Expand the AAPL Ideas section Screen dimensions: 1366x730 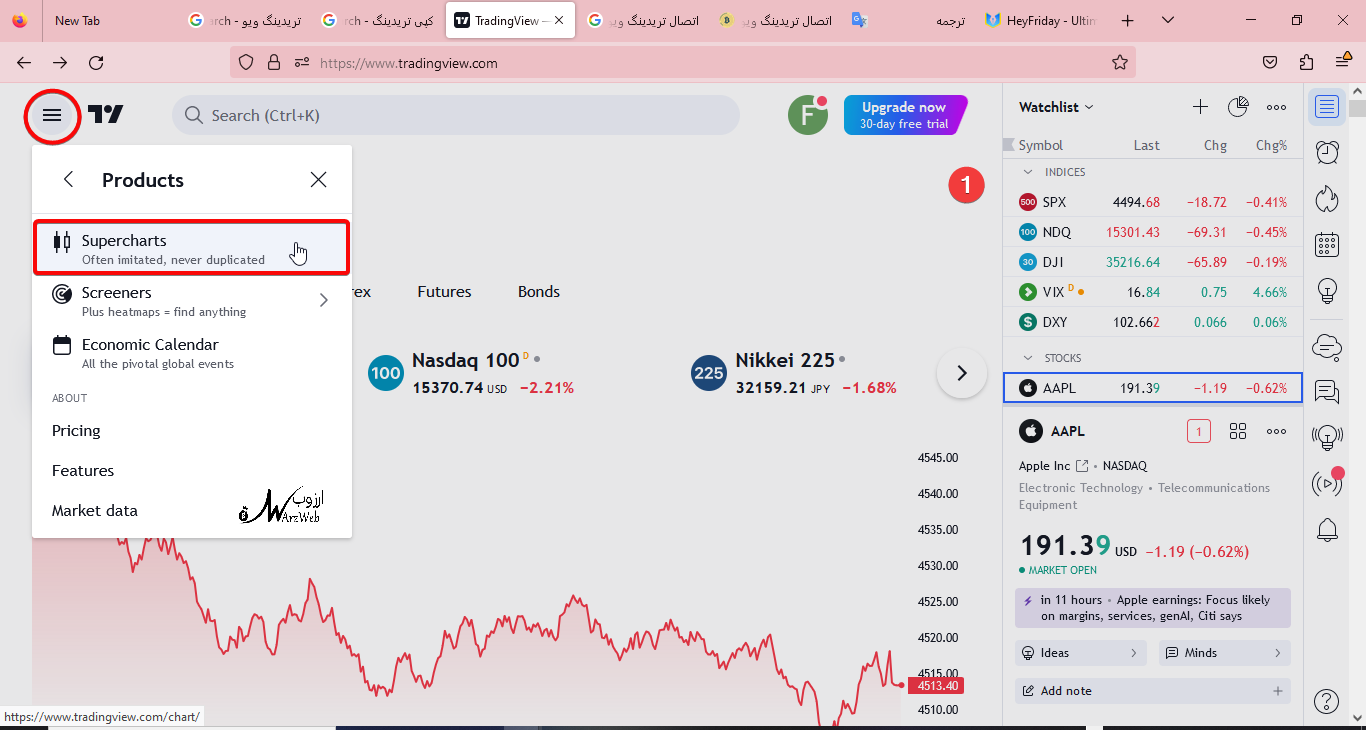coord(1081,653)
